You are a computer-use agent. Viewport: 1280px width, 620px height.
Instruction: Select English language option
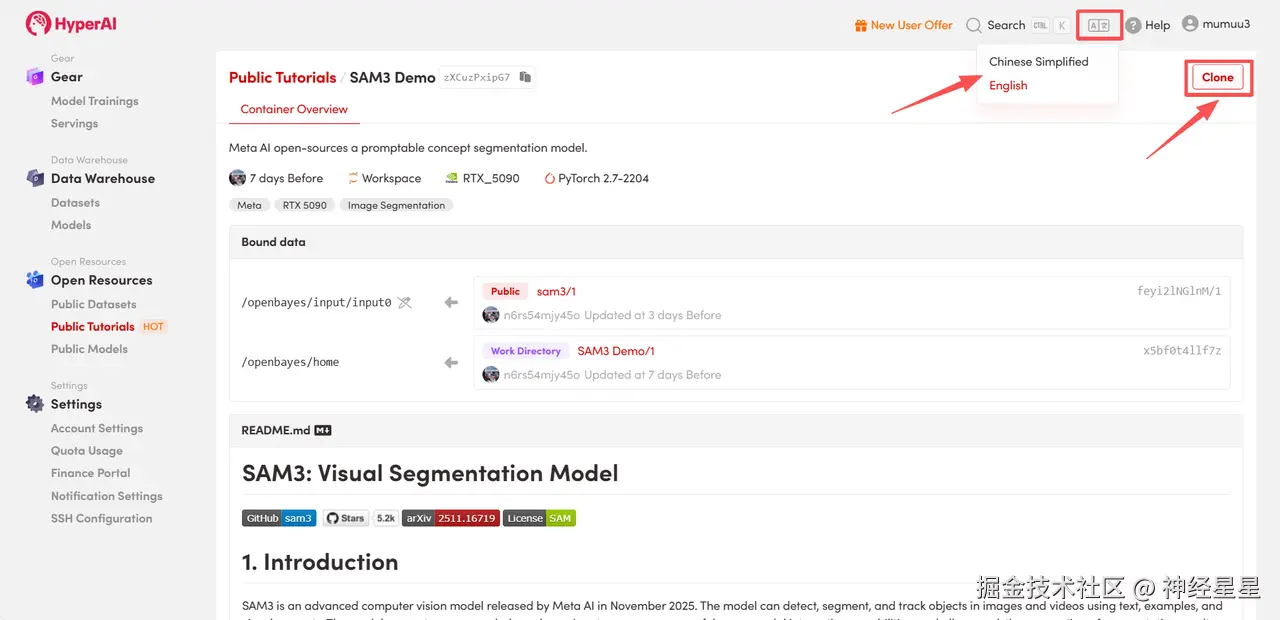pos(1008,85)
